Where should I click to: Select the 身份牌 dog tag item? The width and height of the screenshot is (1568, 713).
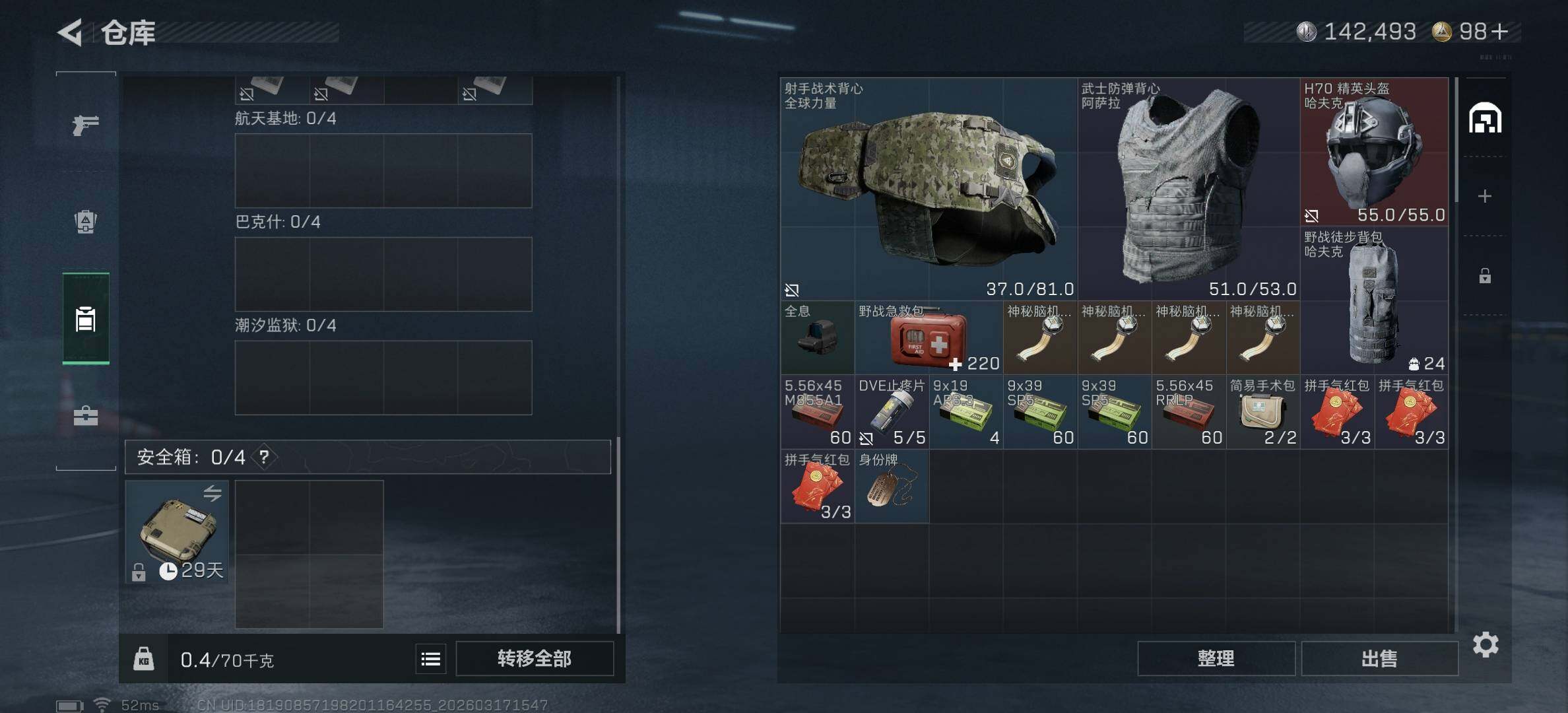pos(892,487)
